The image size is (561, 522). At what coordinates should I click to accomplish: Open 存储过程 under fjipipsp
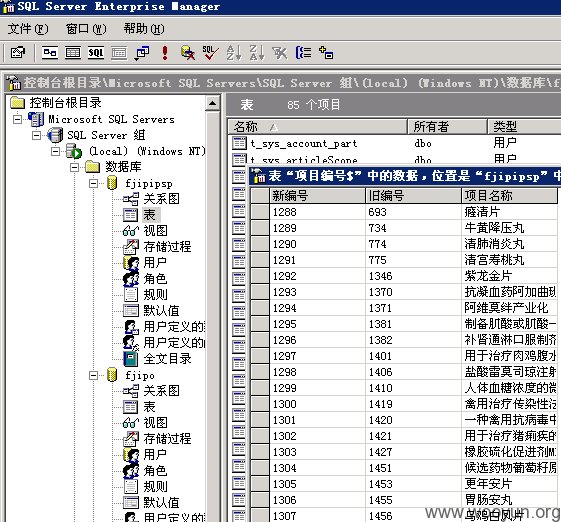tap(167, 247)
